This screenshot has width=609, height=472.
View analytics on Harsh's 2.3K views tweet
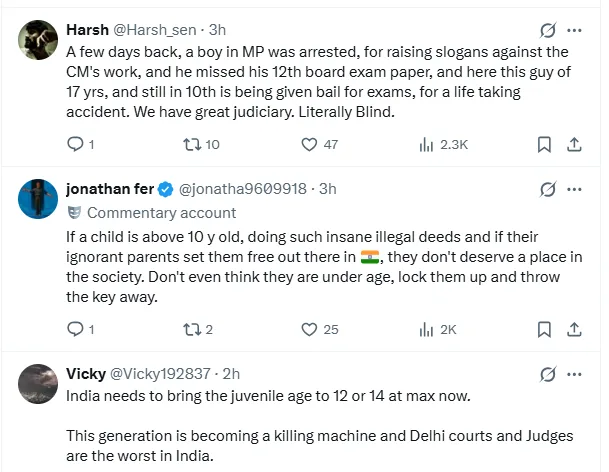coord(429,144)
